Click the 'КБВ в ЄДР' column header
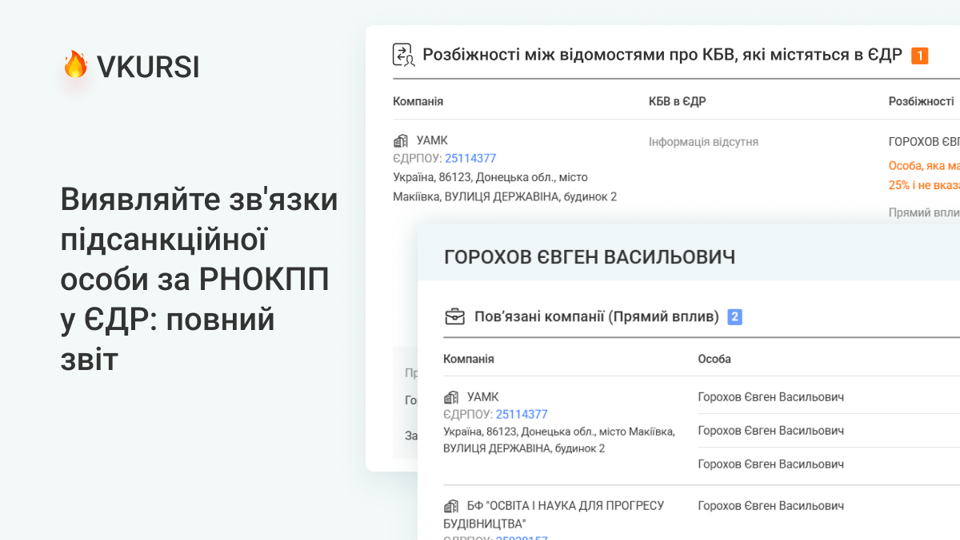 pos(677,101)
